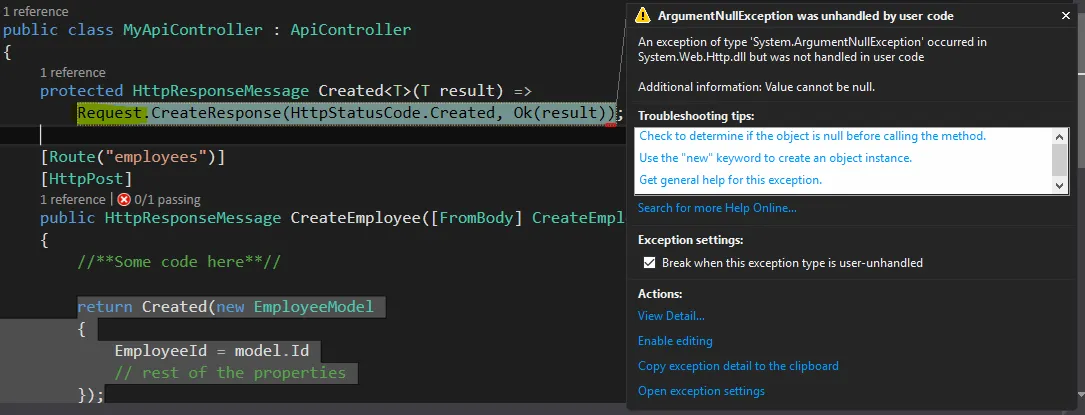1085x415 pixels.
Task: Click '0/1 passing' test status CodeLens
Action: coord(168,200)
